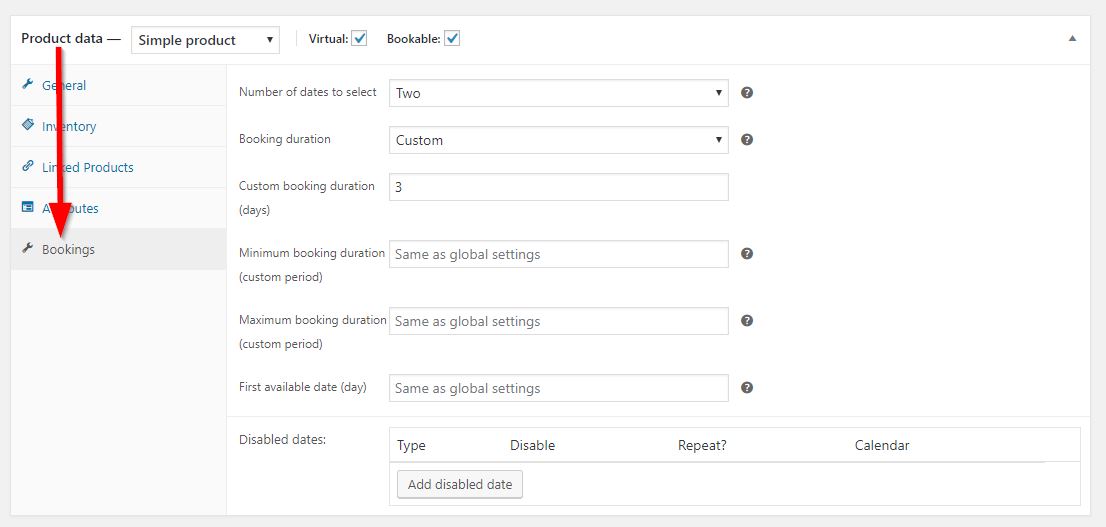Collapse the Product data panel arrow
This screenshot has height=527, width=1106.
click(1072, 39)
